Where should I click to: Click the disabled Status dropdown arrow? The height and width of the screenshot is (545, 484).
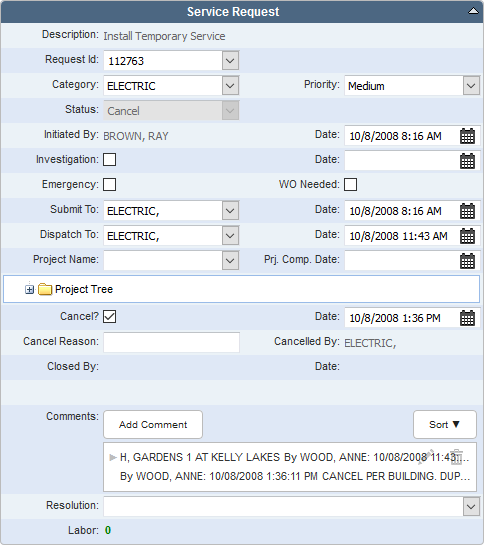coord(230,111)
